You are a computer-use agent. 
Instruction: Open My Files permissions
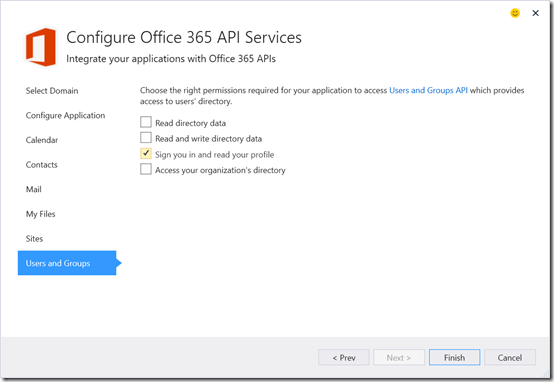pos(41,214)
